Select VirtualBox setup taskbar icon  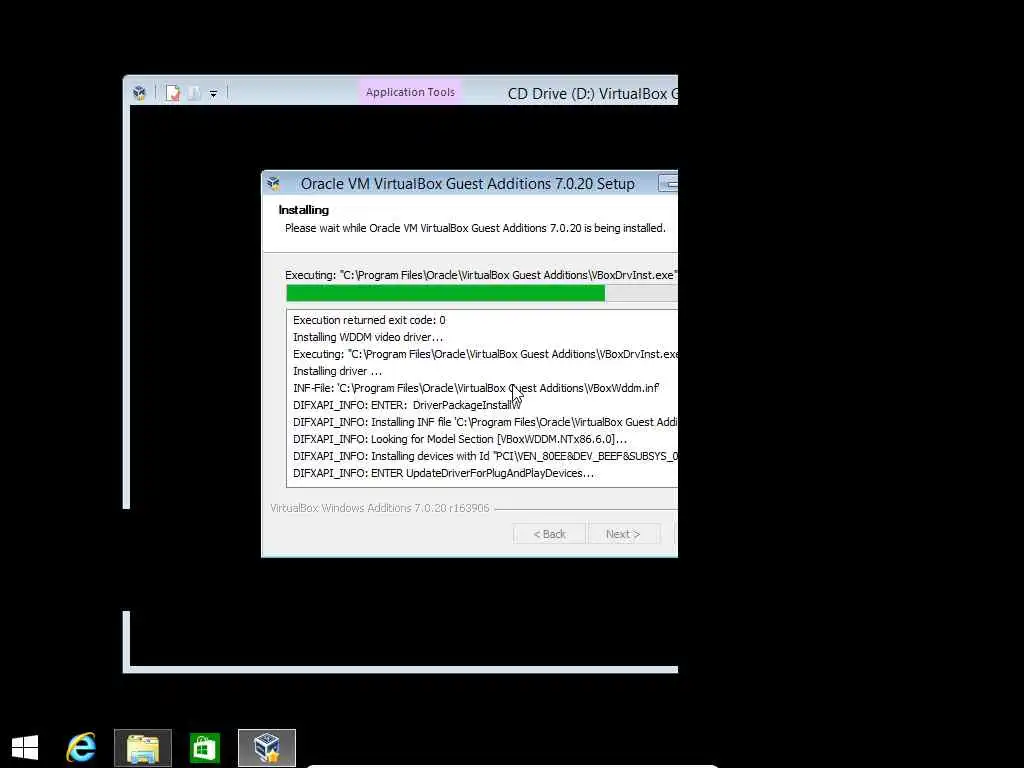point(267,748)
